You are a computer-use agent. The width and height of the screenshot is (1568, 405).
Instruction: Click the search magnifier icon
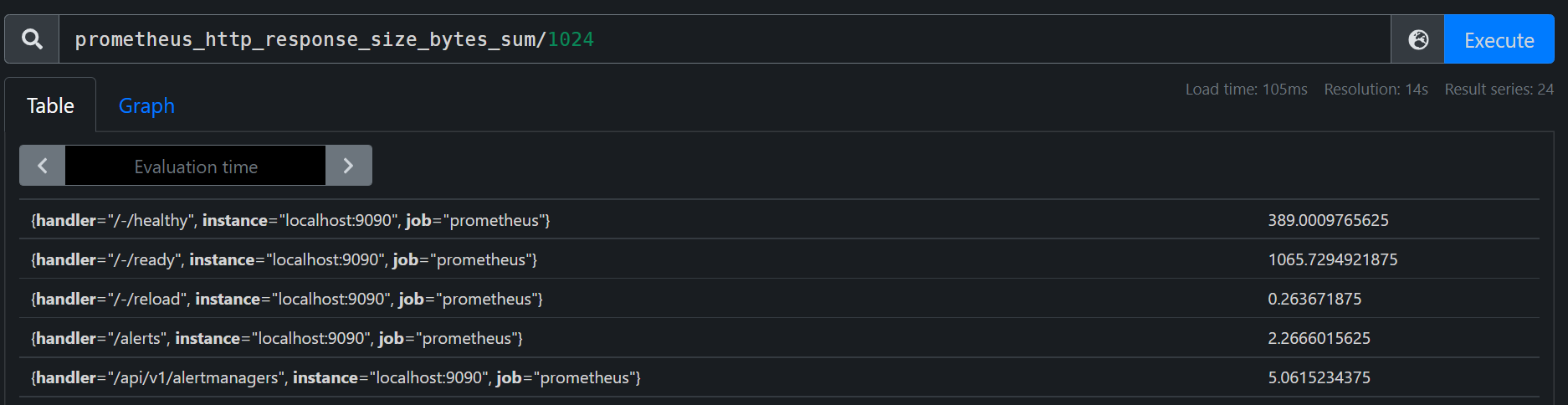32,39
